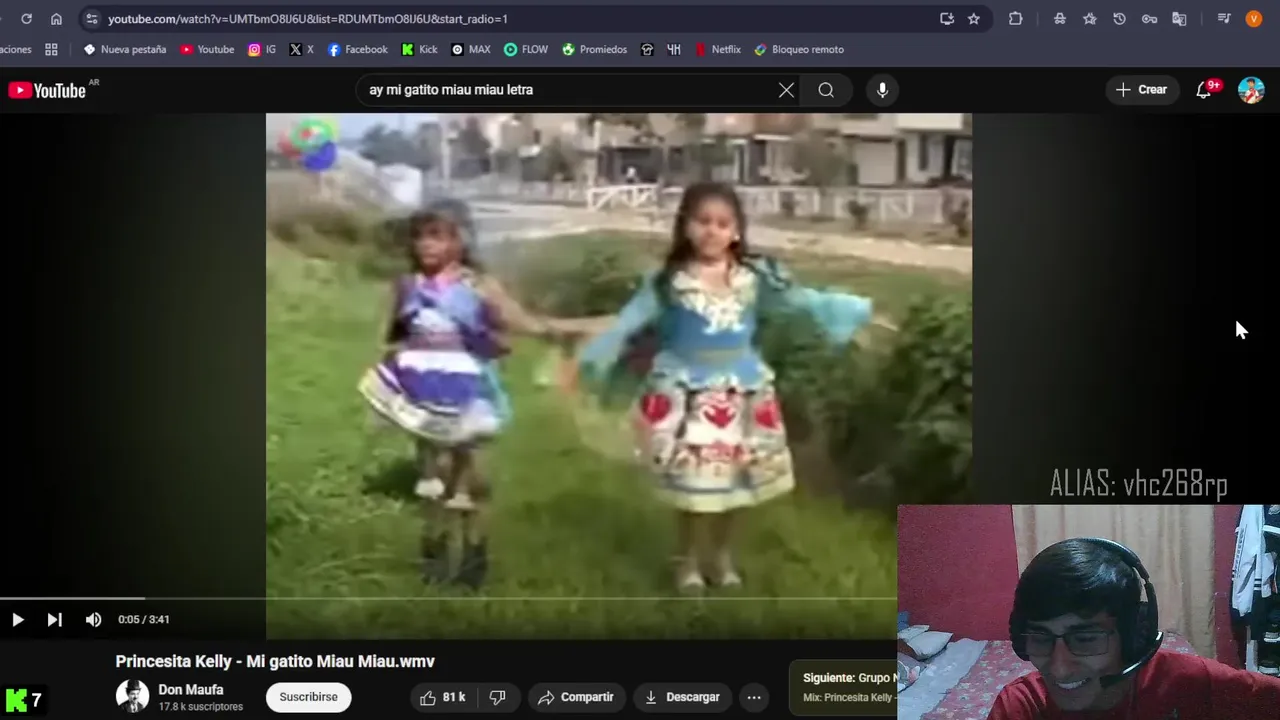Open the orange V browser profile avatar
The height and width of the screenshot is (720, 1280).
(1253, 19)
